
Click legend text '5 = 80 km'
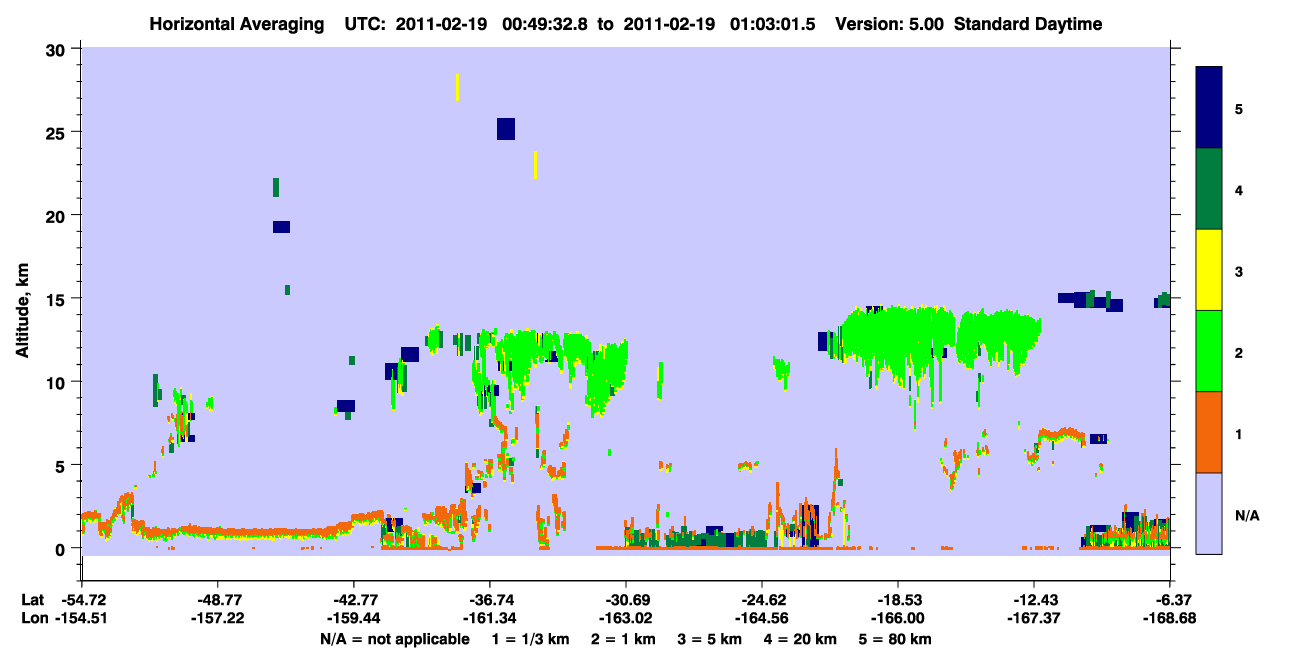pyautogui.click(x=895, y=639)
